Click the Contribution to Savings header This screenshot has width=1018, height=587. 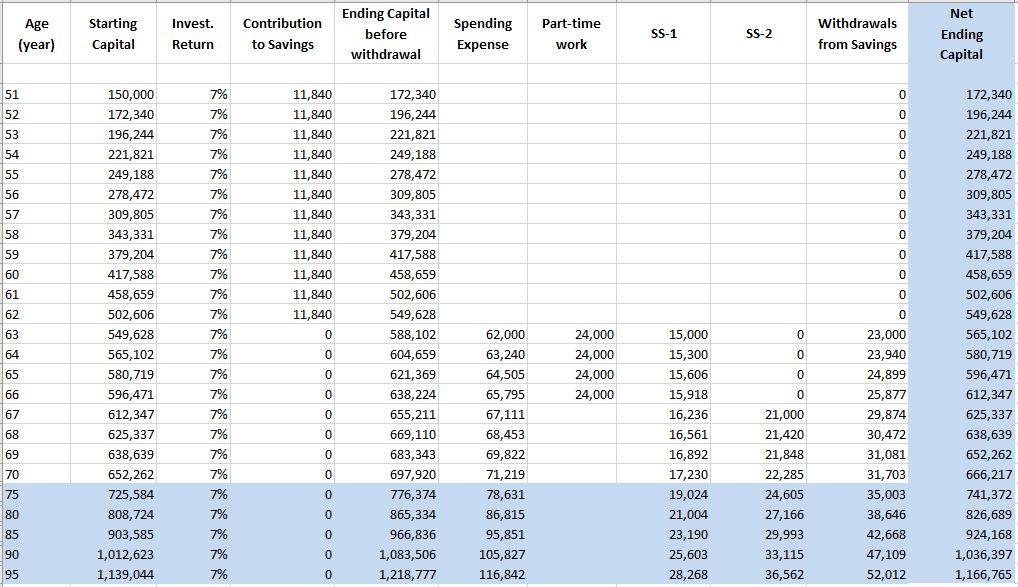tap(282, 34)
